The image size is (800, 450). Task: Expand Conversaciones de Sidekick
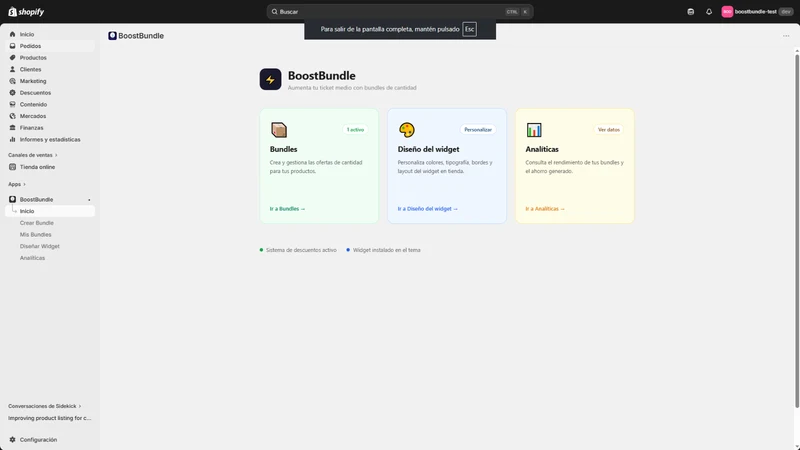pyautogui.click(x=44, y=406)
